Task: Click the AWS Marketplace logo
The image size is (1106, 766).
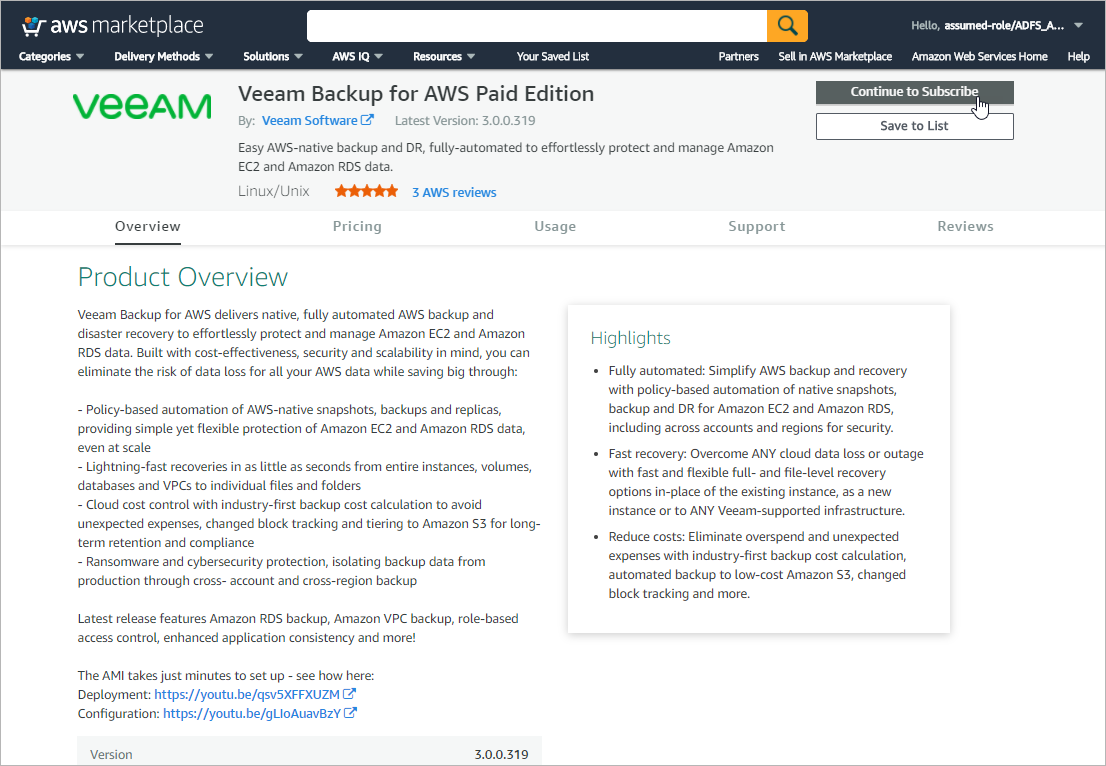Action: [x=113, y=26]
